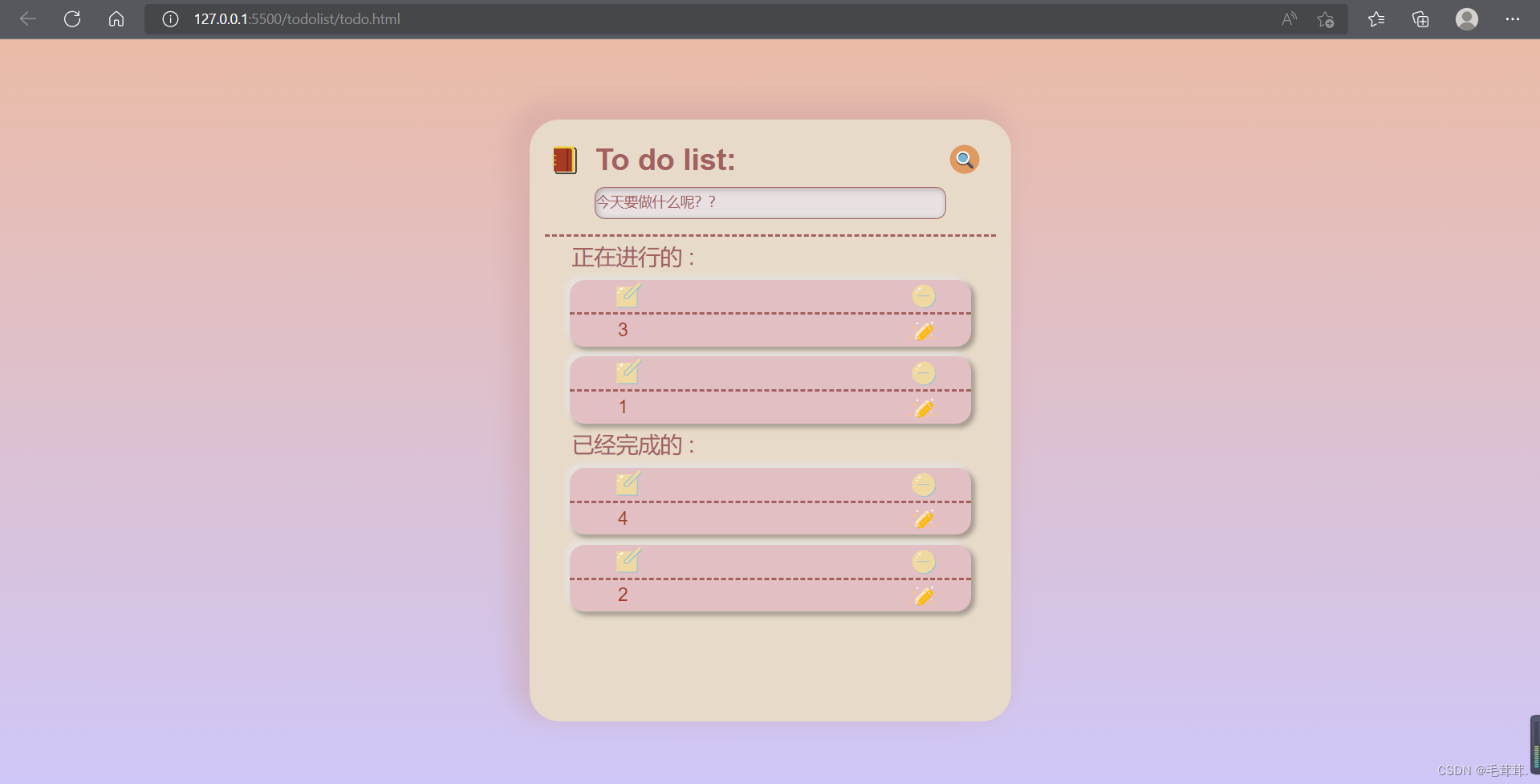1540x784 pixels.
Task: Refresh the todo list page
Action: (x=72, y=18)
